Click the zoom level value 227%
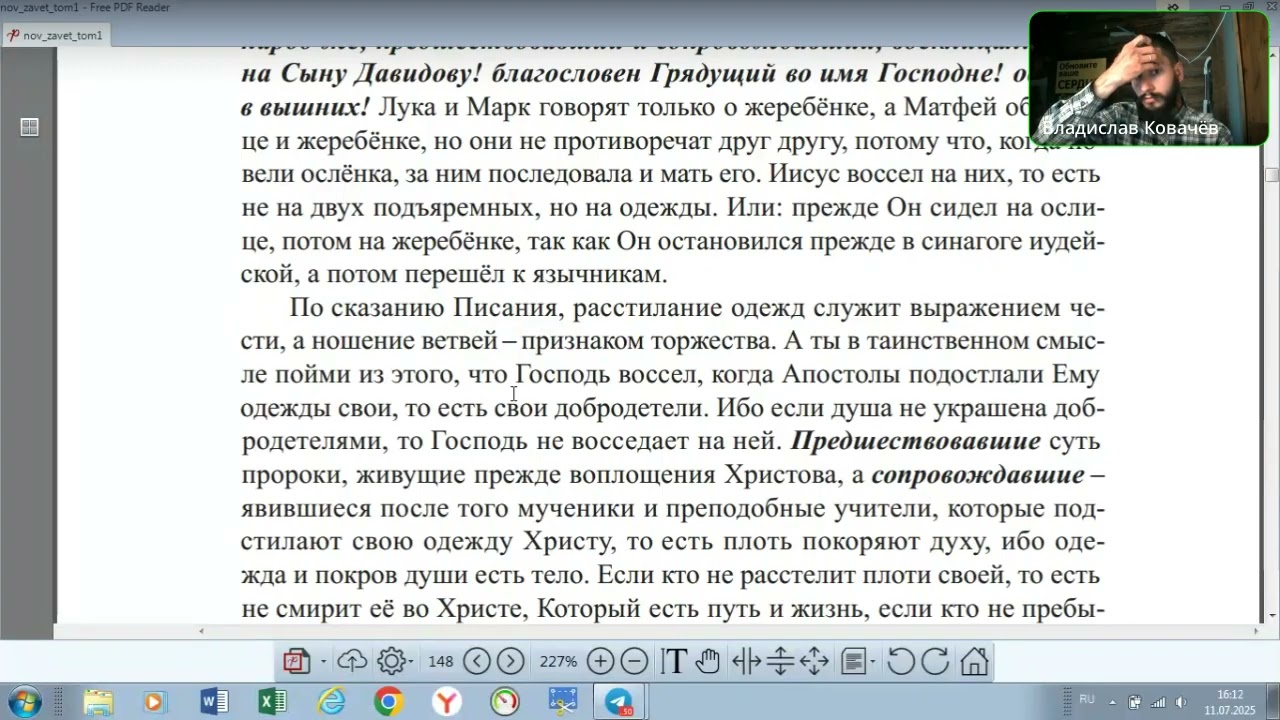1280x720 pixels. (558, 661)
